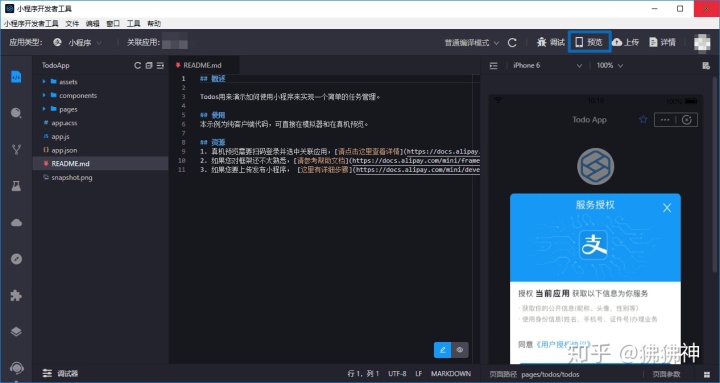
Task: Click the 这里有详细步骤 link text
Action: click(x=324, y=169)
